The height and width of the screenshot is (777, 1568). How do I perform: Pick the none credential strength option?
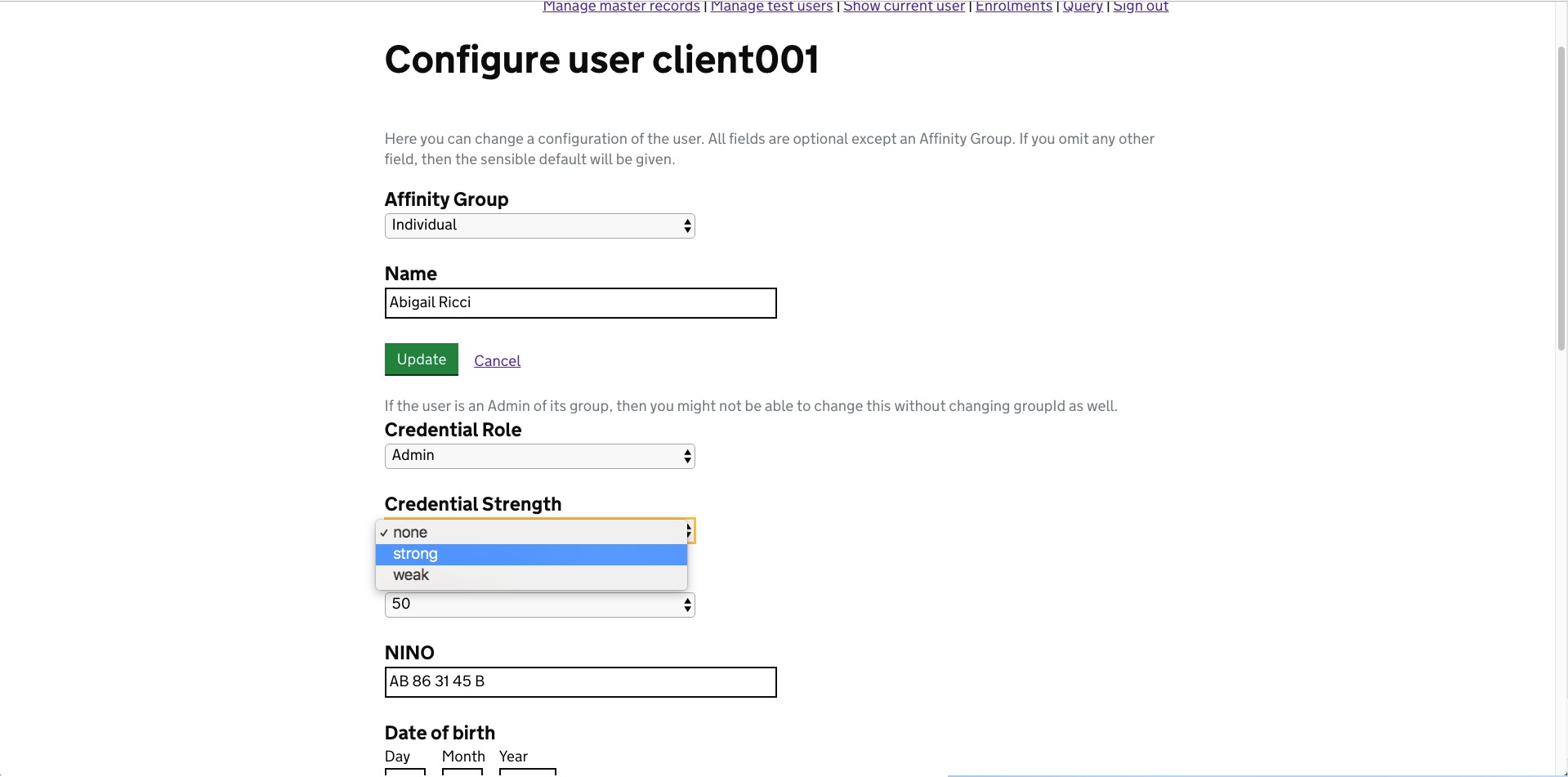531,533
